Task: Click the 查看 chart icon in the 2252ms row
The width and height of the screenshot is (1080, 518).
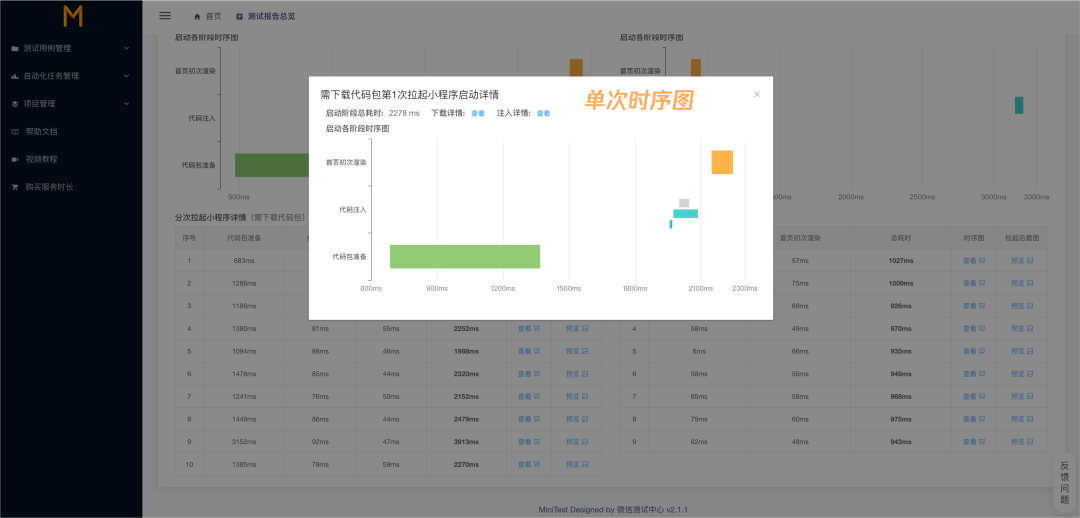Action: tap(537, 329)
